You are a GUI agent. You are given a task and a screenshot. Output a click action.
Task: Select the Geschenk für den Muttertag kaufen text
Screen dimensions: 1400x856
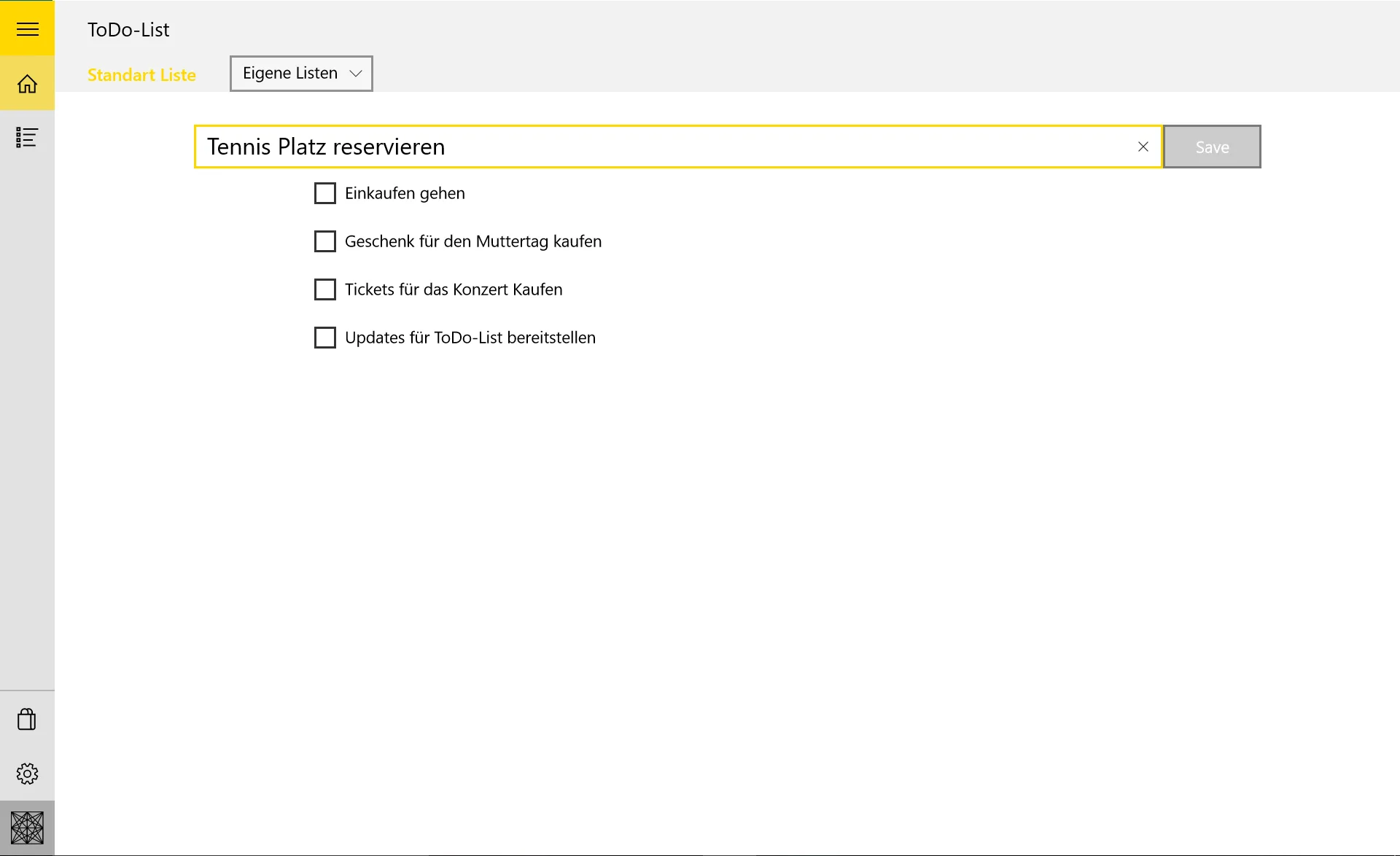coord(473,241)
